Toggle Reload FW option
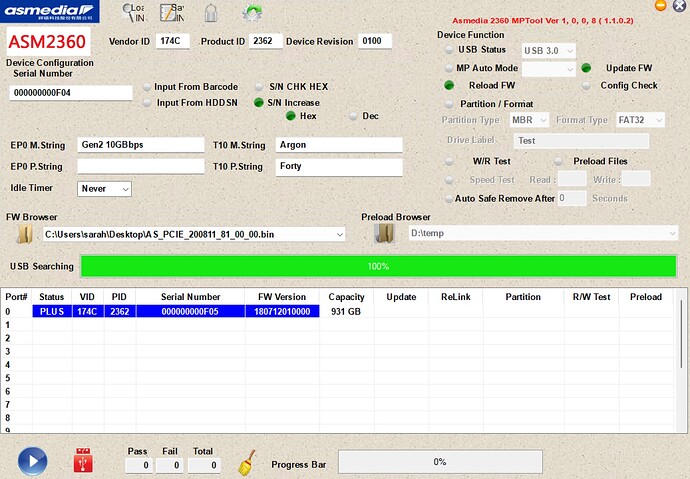Screen dimensions: 690x479 pyautogui.click(x=449, y=85)
